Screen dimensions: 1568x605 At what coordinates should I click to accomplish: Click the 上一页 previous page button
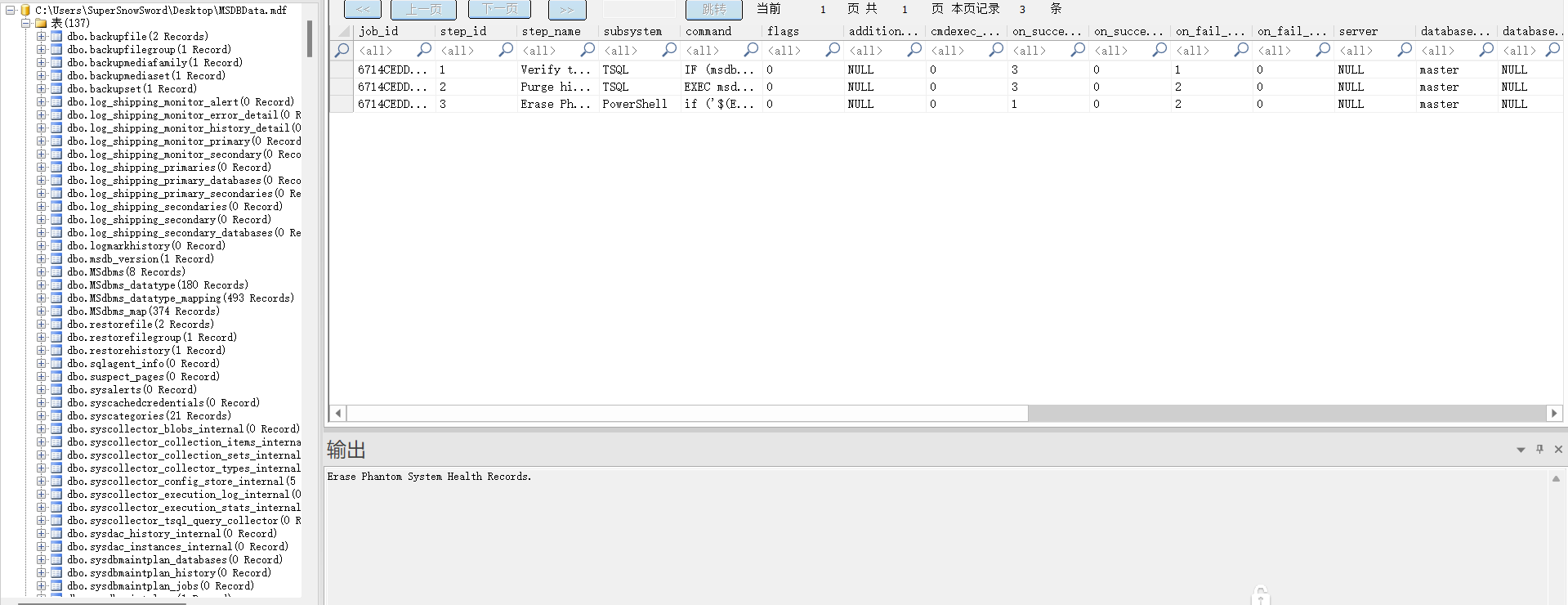[423, 9]
